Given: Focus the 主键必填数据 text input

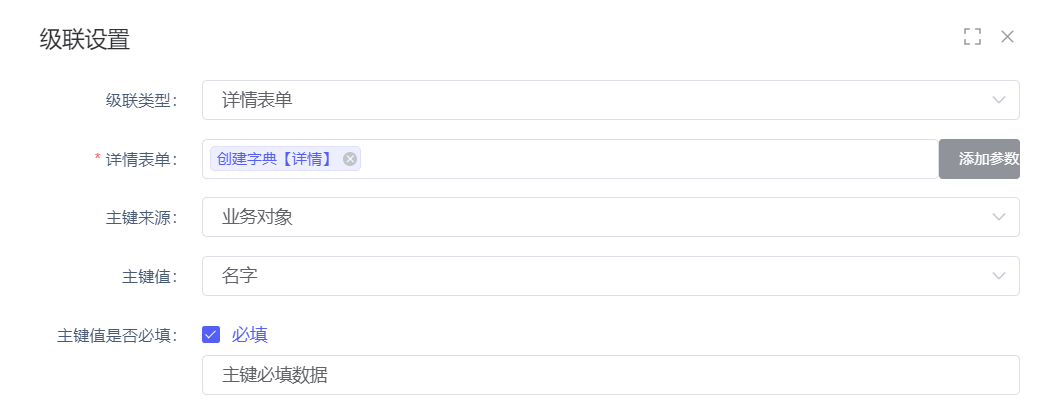Looking at the screenshot, I should [610, 376].
